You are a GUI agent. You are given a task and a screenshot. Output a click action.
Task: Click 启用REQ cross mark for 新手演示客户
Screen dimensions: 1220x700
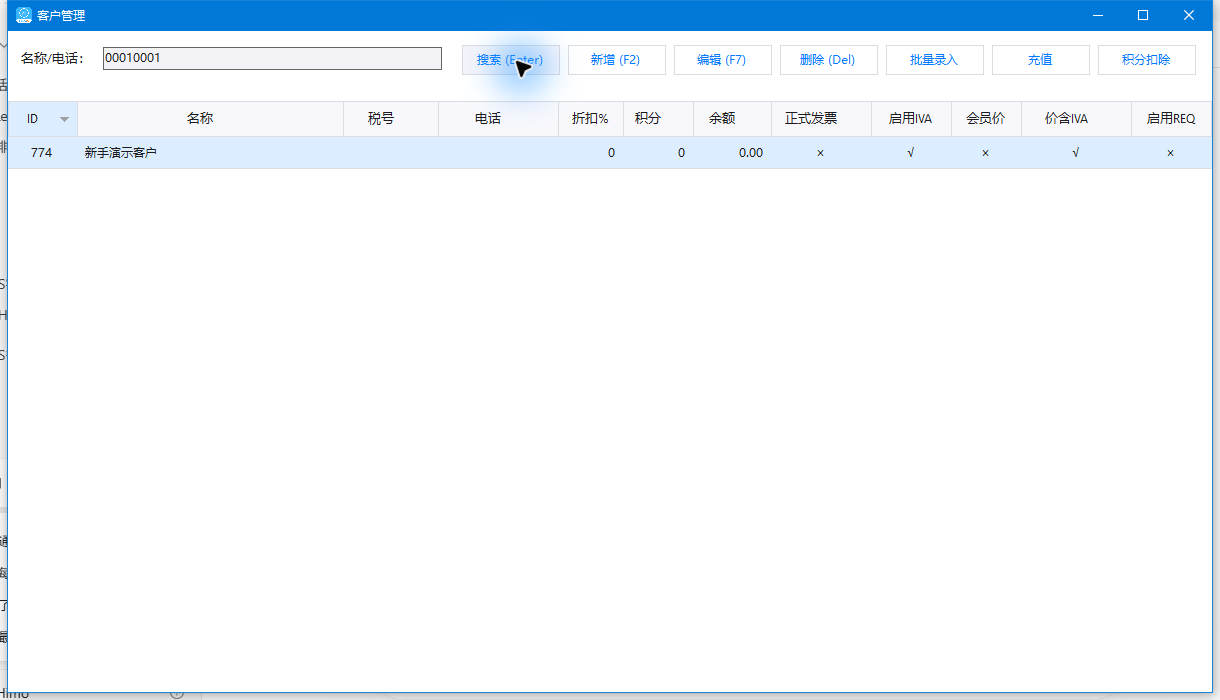click(1171, 153)
